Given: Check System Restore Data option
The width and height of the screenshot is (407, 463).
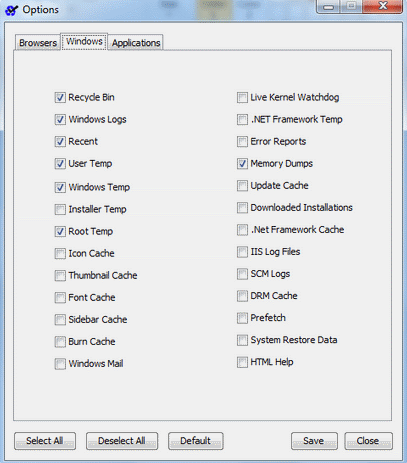Looking at the screenshot, I should (x=242, y=340).
